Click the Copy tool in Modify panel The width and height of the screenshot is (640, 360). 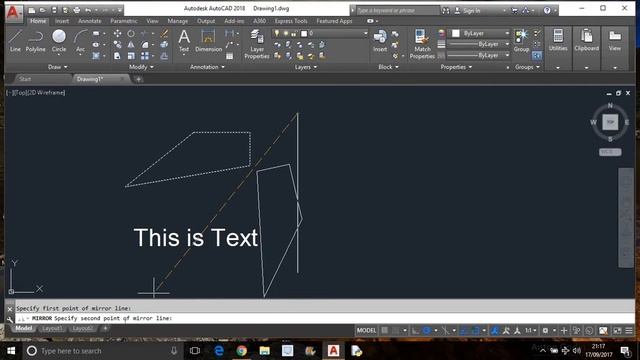coord(117,44)
